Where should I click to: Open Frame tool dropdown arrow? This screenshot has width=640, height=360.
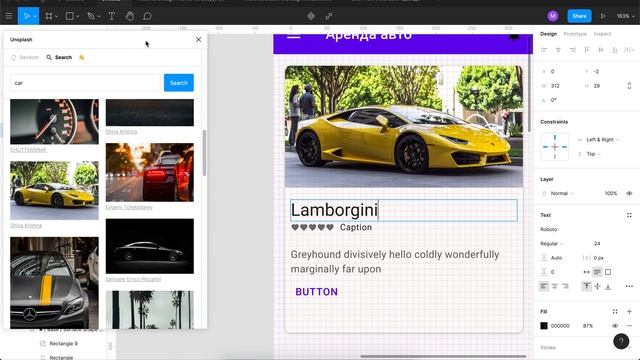(56, 16)
